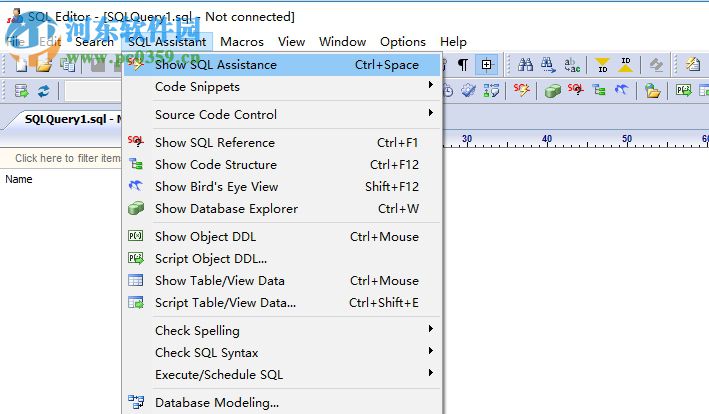Click the blue bird's eye view toolbar icon
The width and height of the screenshot is (709, 414).
coord(622,90)
